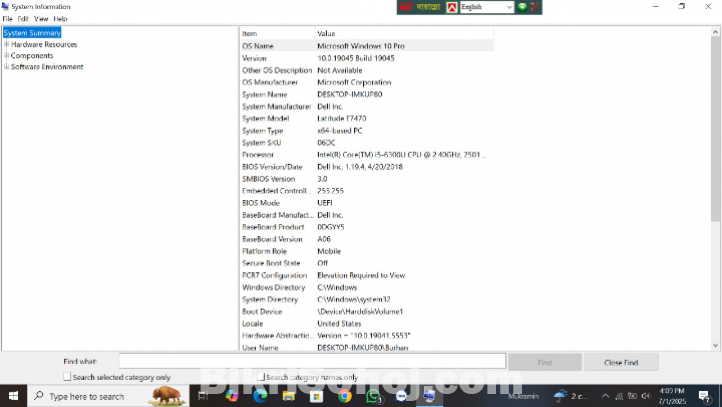Open the English language dropdown in Bijoy bar
This screenshot has height=407, width=722.
coord(487,7)
